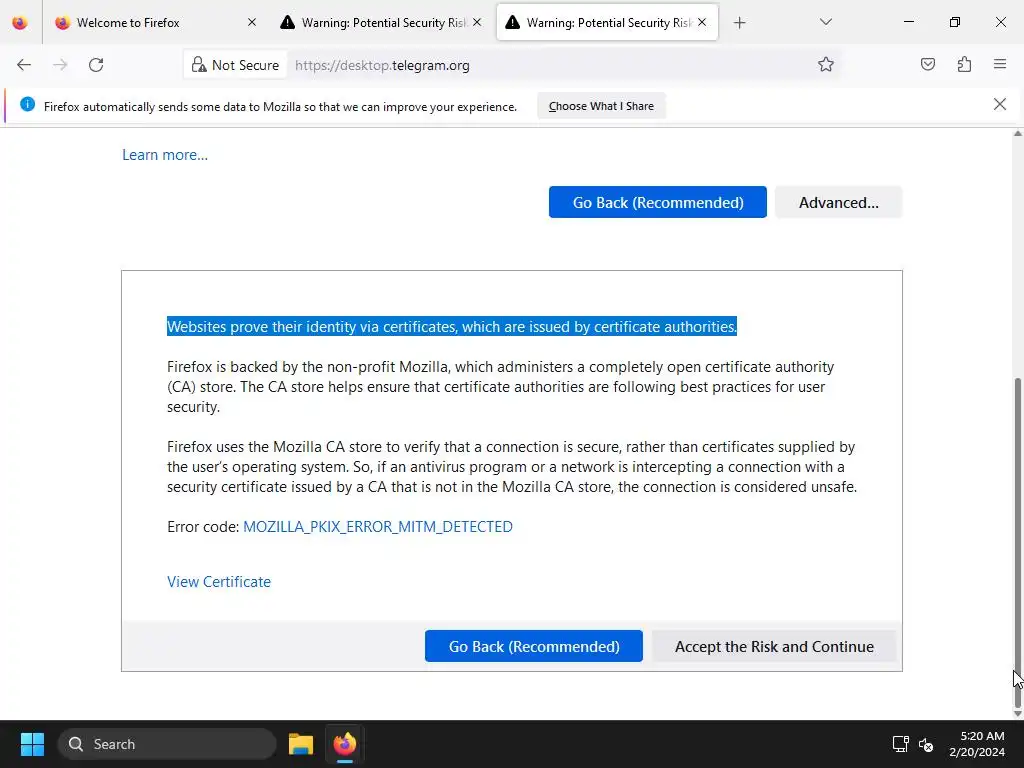The width and height of the screenshot is (1024, 768).
Task: Open the Extensions puzzle icon
Action: click(964, 64)
